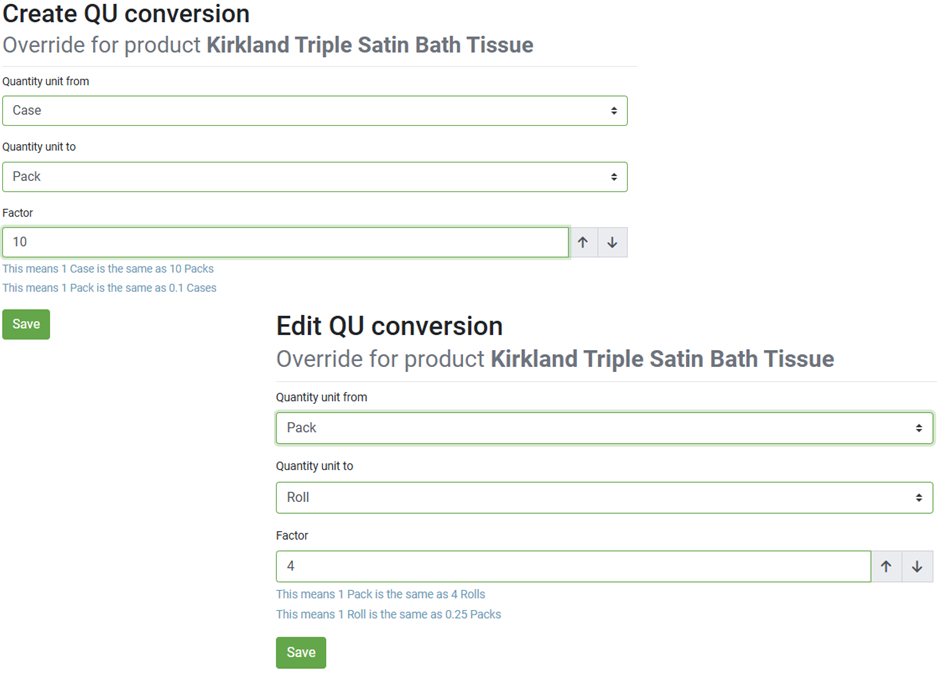937x675 pixels.
Task: Select 'Quantity unit to' label above the Create form's Pack dropdown
Action: point(39,147)
